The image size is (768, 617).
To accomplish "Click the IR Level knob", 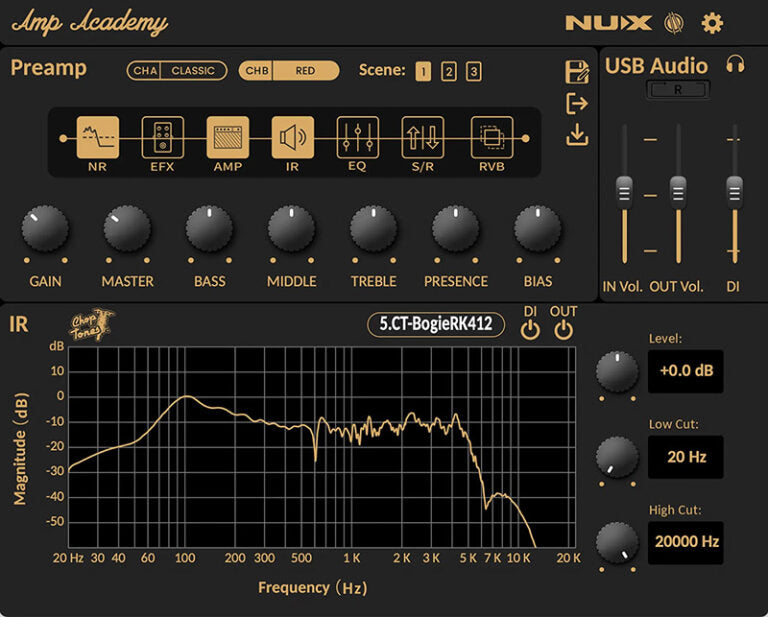I will 617,371.
